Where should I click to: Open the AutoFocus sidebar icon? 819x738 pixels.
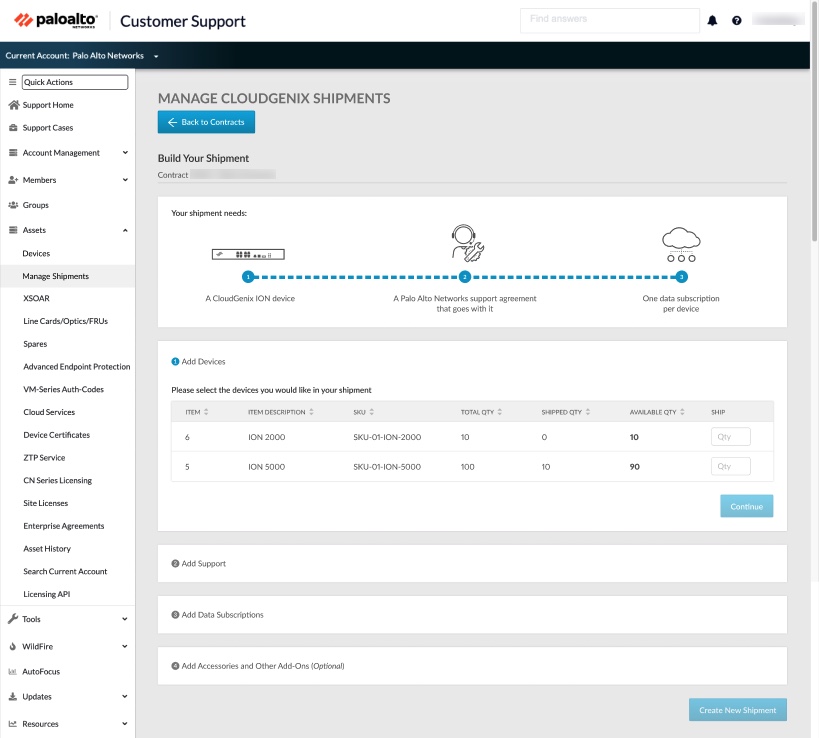coord(13,671)
